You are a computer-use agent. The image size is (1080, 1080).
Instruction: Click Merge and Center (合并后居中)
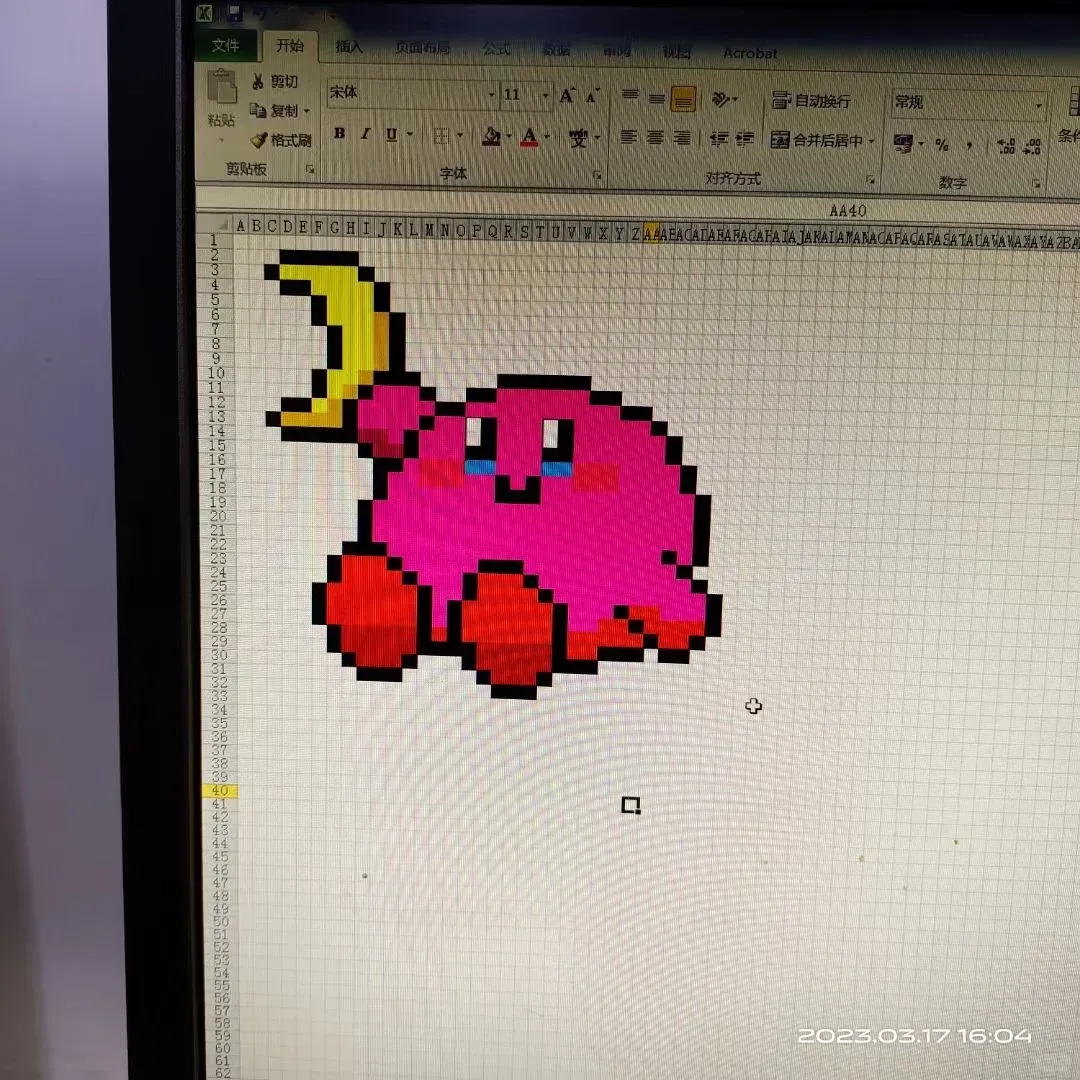[x=816, y=140]
